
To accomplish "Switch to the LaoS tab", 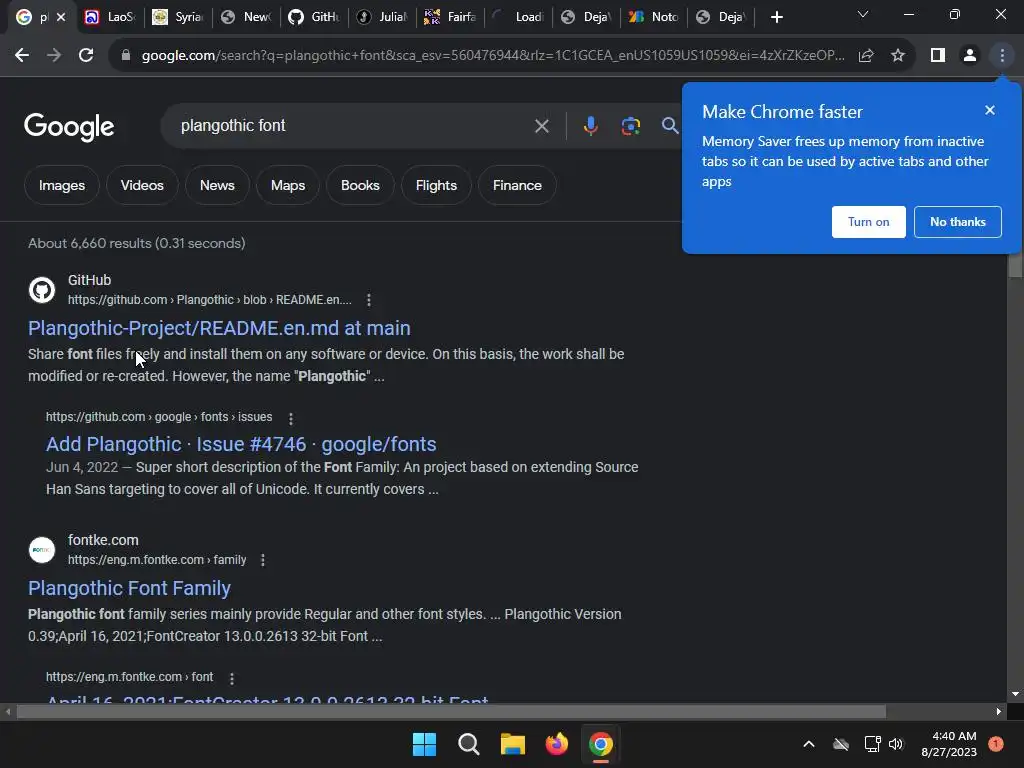I will (109, 17).
